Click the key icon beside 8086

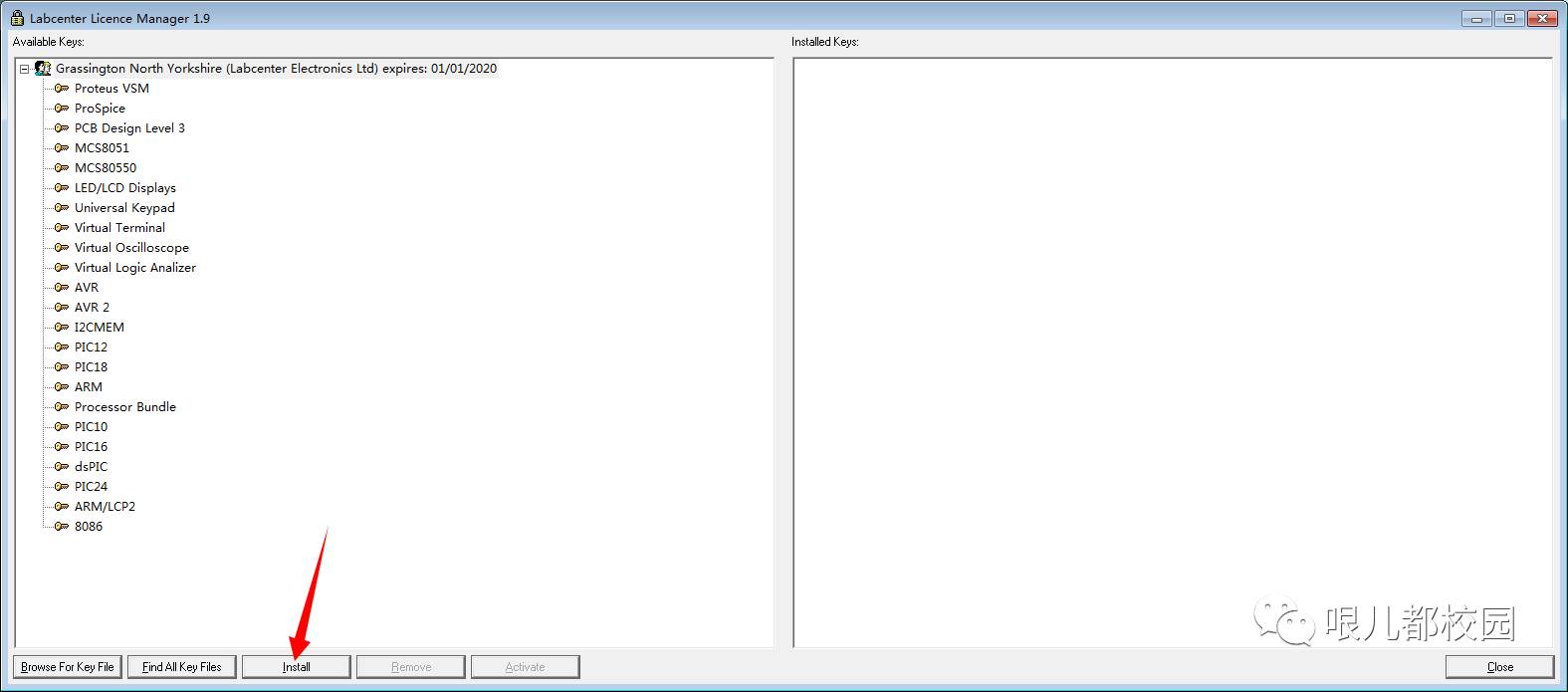[x=62, y=527]
